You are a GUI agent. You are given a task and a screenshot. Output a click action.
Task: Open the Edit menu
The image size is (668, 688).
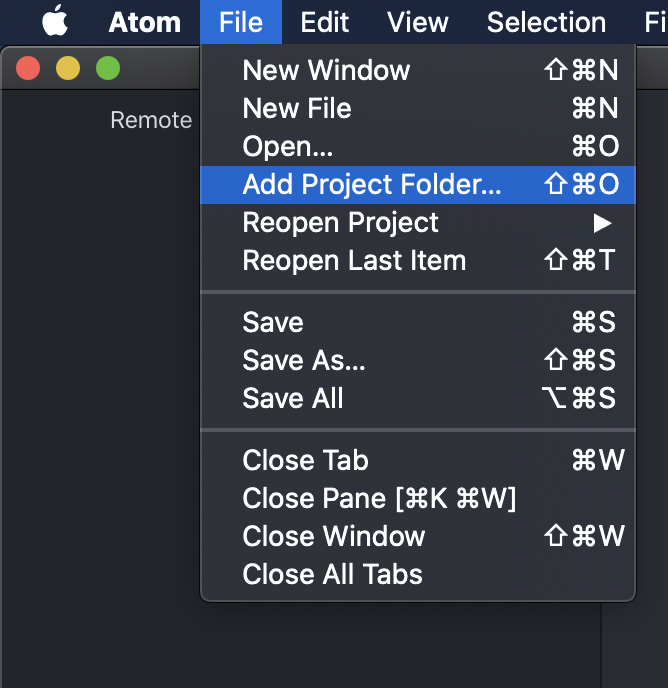(325, 22)
